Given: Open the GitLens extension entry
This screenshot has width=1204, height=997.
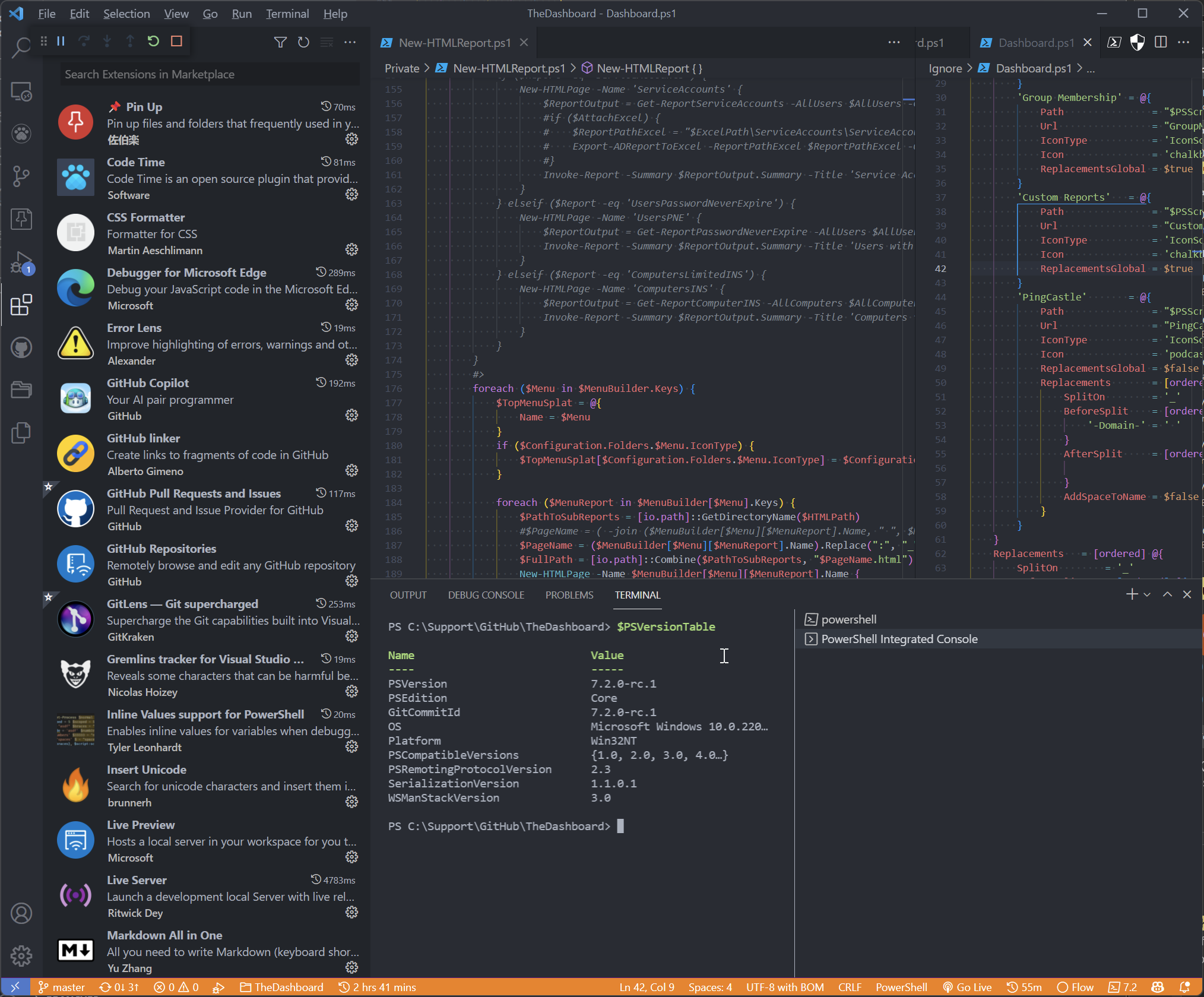Looking at the screenshot, I should pyautogui.click(x=207, y=620).
